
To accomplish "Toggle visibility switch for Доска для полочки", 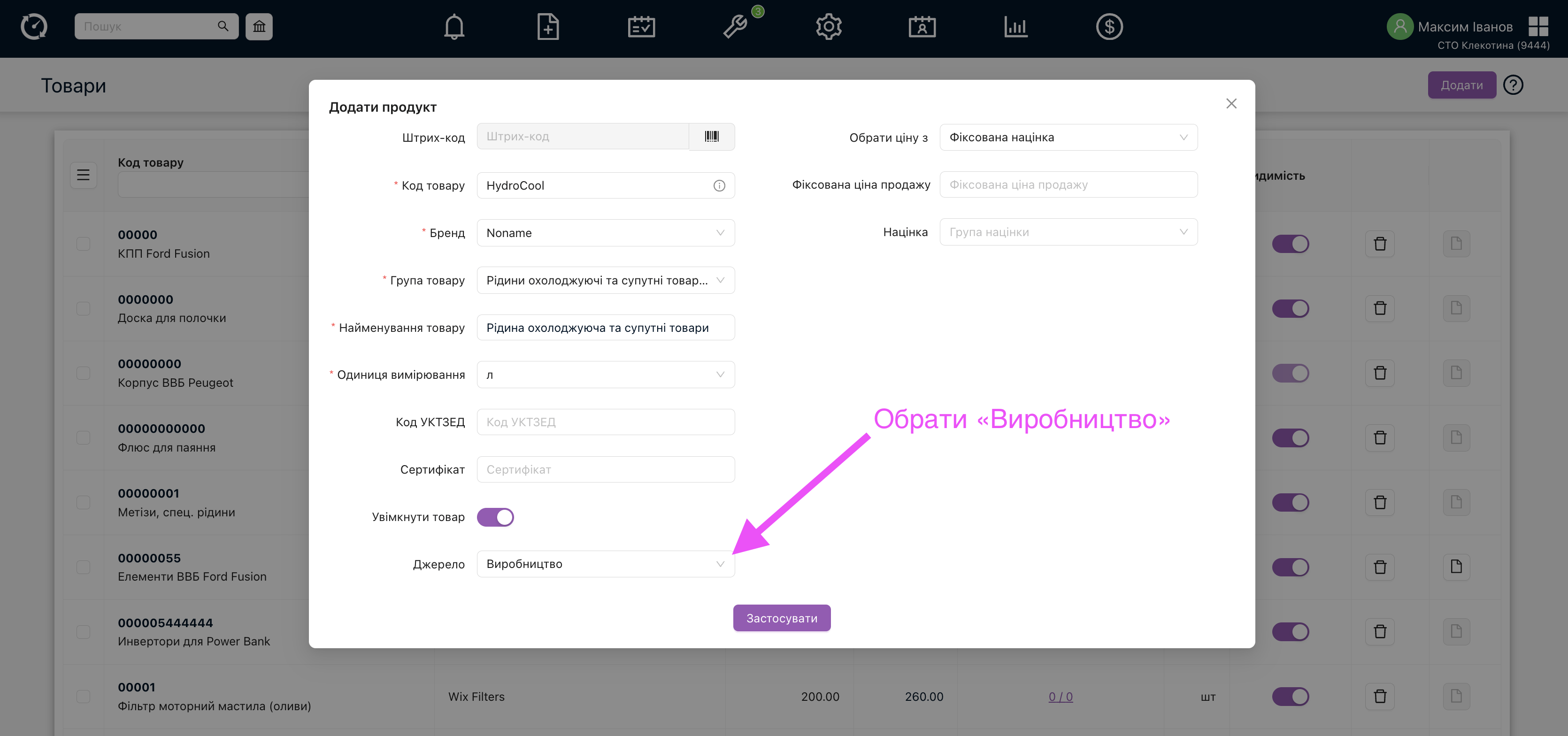I will 1290,309.
